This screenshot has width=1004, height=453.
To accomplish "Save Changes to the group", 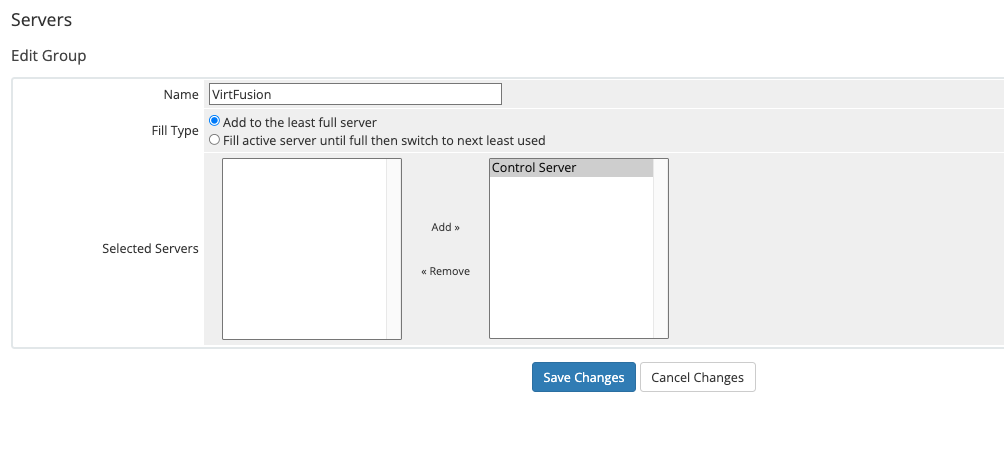I will (584, 377).
